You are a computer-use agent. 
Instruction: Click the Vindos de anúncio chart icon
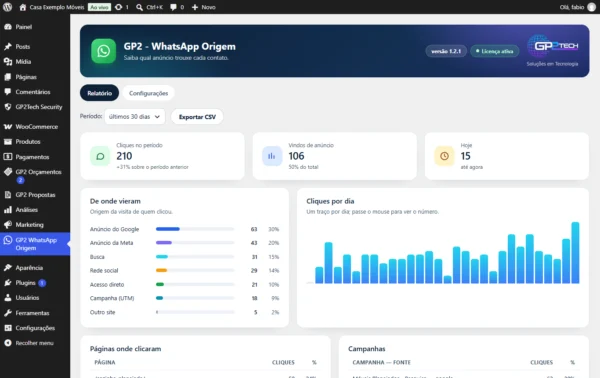pyautogui.click(x=272, y=156)
